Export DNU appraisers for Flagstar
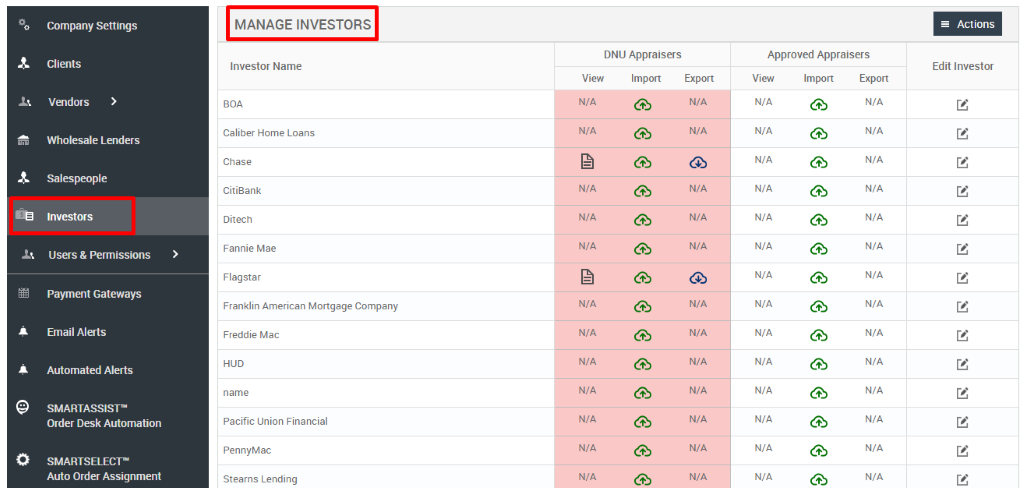Viewport: 1024px width, 488px height. (699, 278)
